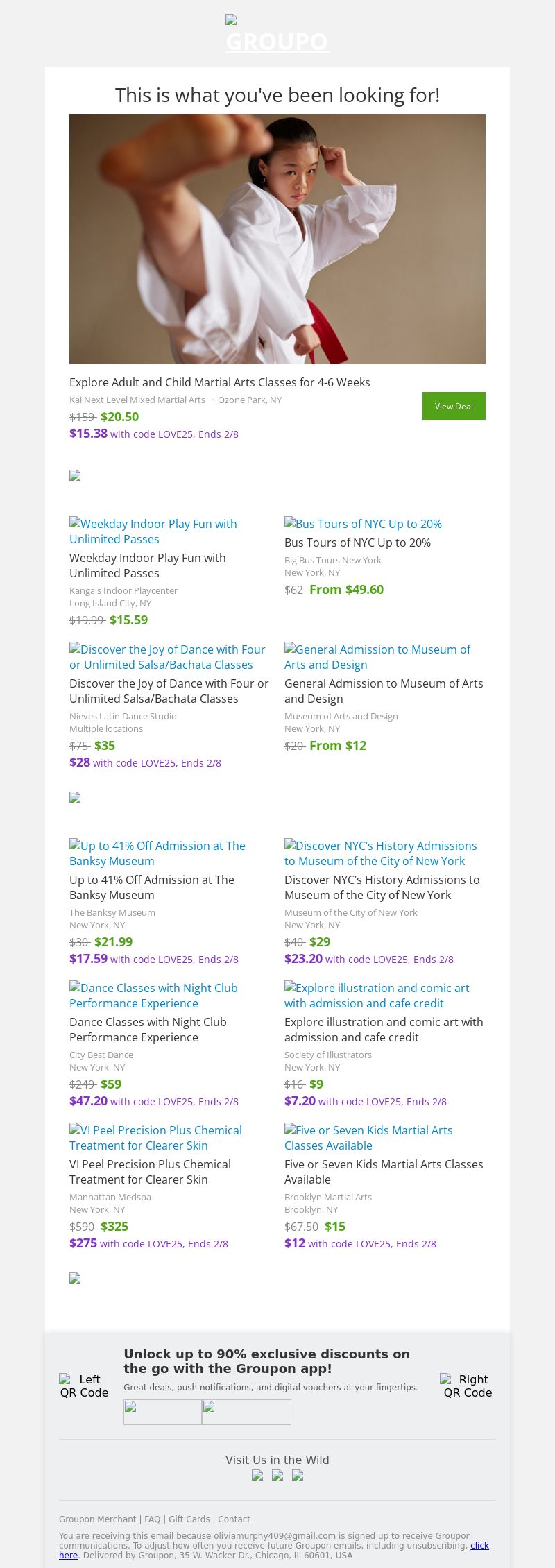Open the Banksy Museum admission image link
Image resolution: width=555 pixels, height=1568 pixels.
157,853
